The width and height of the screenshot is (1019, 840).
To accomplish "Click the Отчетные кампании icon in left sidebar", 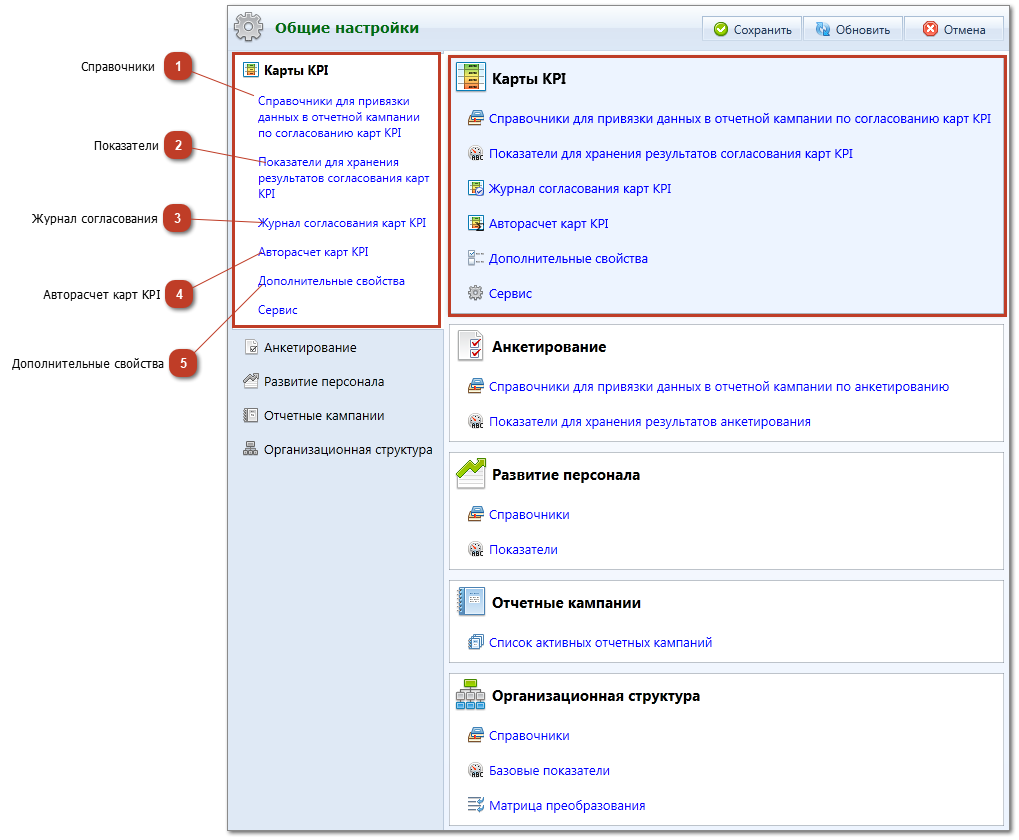I will pyautogui.click(x=250, y=416).
